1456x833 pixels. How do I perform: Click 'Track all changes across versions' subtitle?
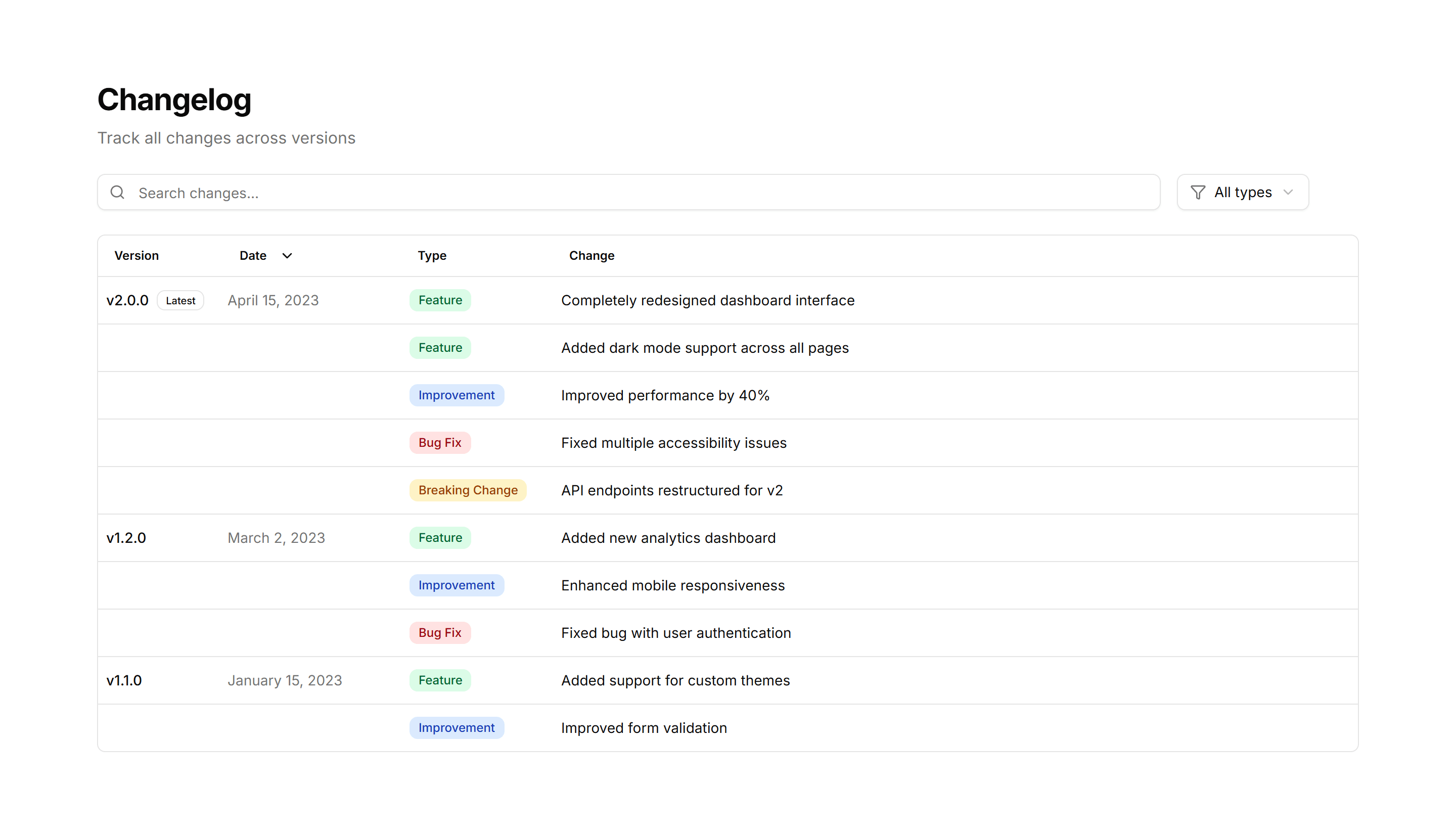pyautogui.click(x=226, y=138)
